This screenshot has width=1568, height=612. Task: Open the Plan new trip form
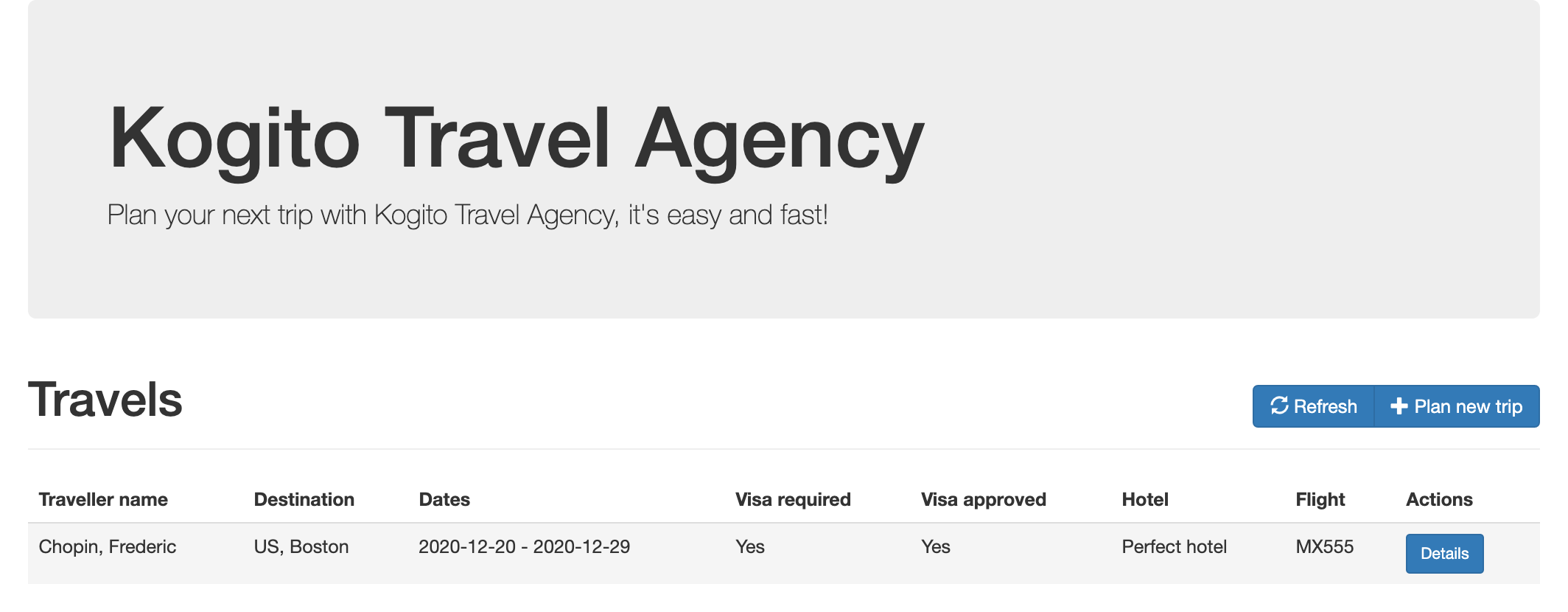tap(1457, 406)
